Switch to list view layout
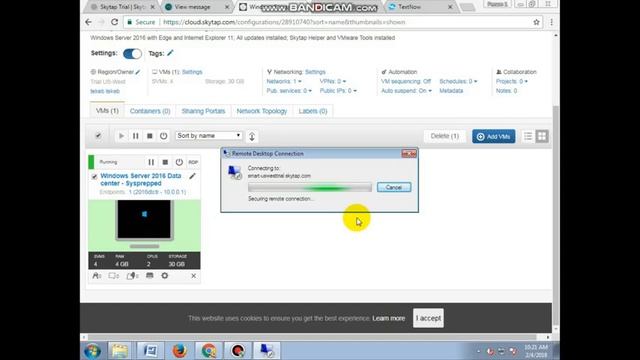Viewport: 640px width, 360px height. [x=528, y=136]
